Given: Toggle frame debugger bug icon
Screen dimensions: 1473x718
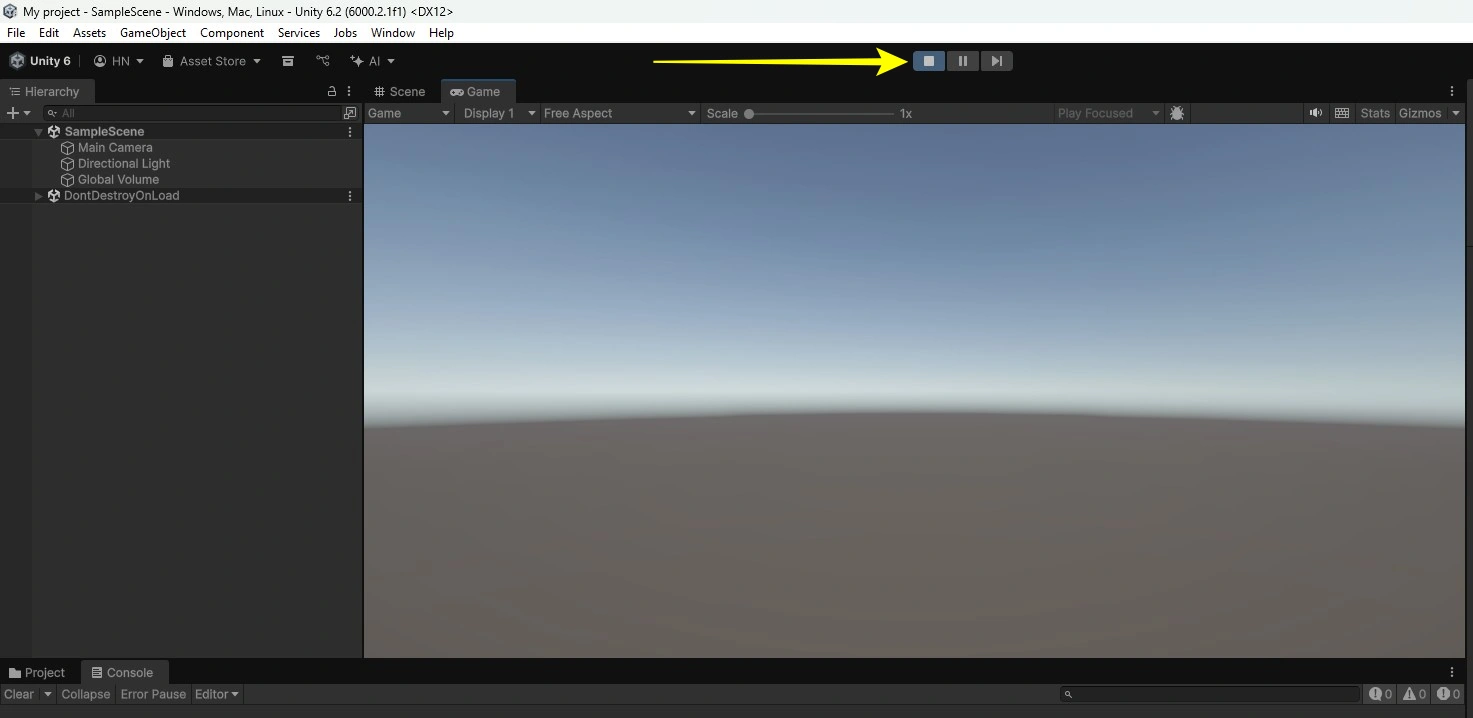Looking at the screenshot, I should [x=1177, y=113].
